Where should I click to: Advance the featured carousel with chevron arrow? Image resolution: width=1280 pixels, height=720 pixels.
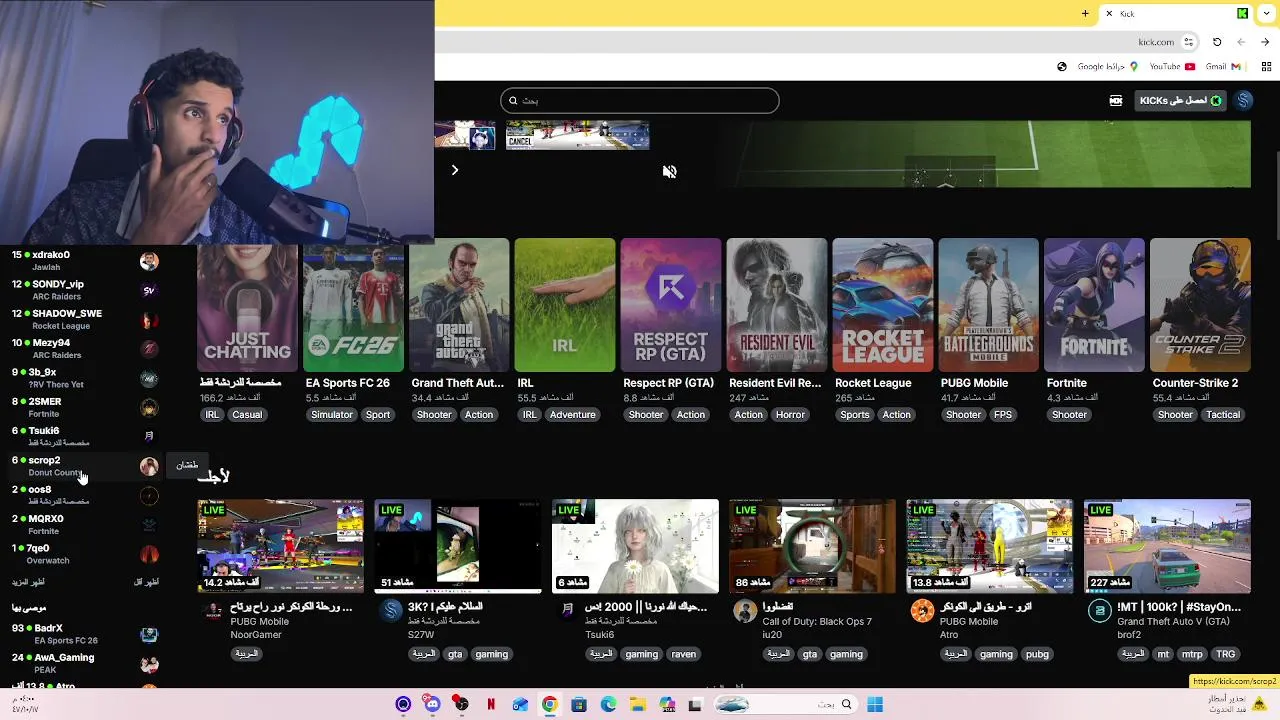point(454,170)
